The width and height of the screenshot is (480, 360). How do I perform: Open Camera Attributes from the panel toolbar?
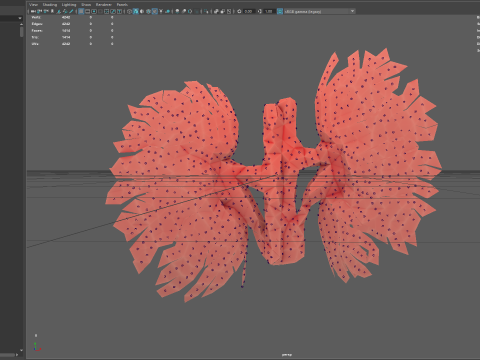(x=46, y=11)
